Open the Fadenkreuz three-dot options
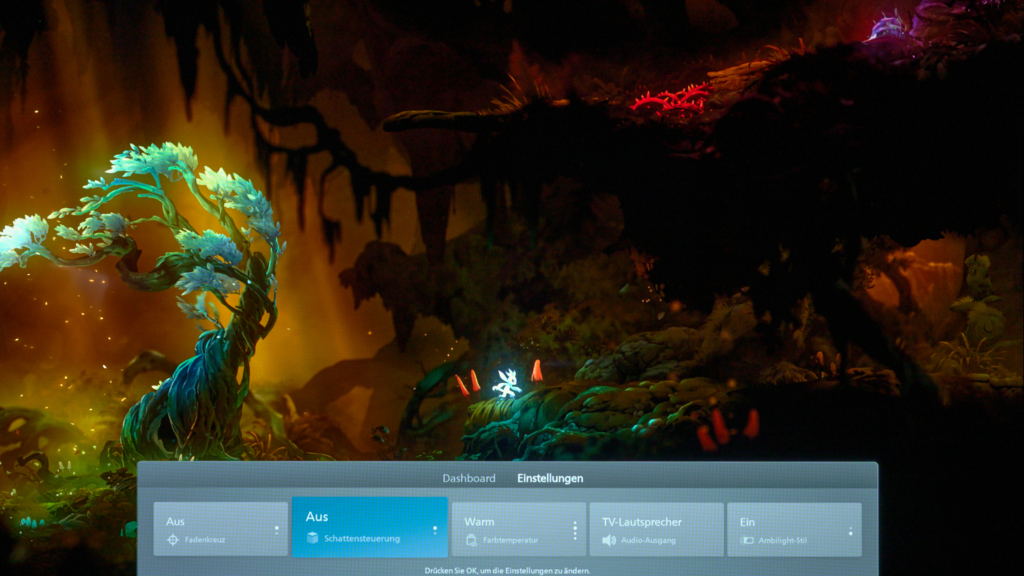Screen dimensions: 1024x576 (277, 530)
